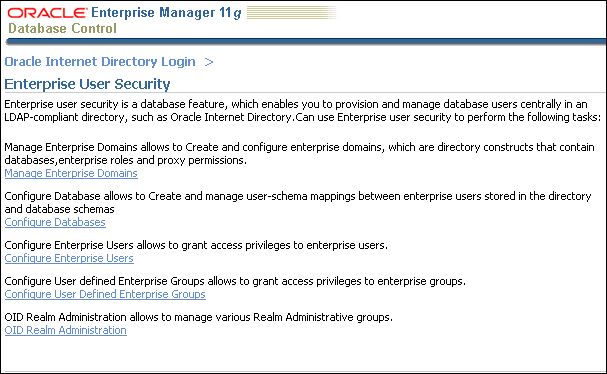
Task: Click the Manage Enterprise Domains description text
Action: (x=299, y=154)
